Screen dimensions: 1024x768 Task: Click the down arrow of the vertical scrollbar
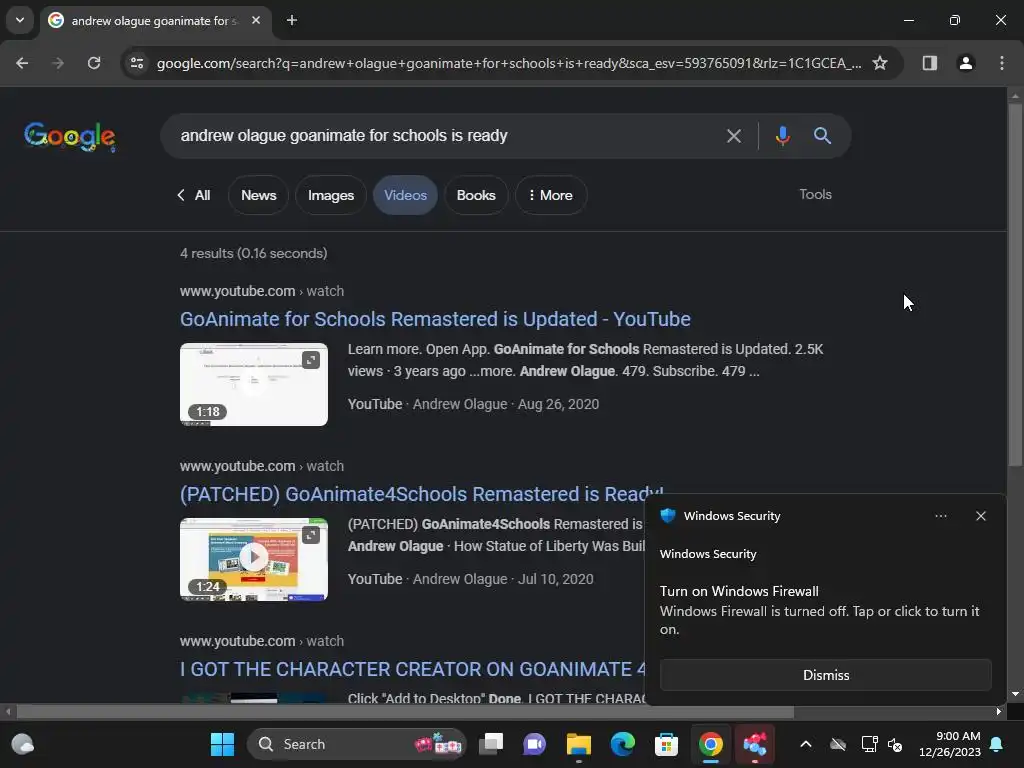[1014, 694]
